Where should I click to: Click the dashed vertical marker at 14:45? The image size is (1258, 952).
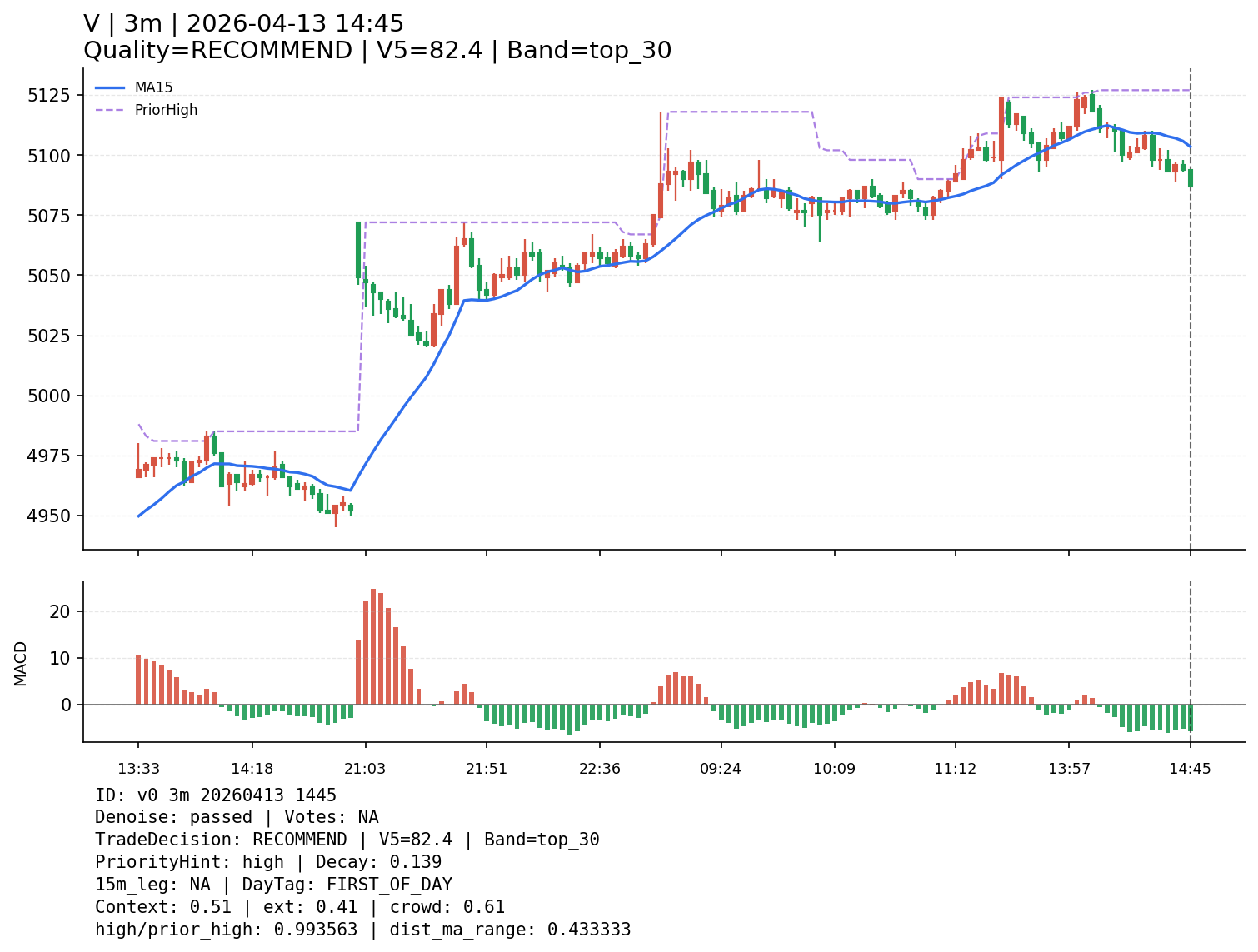coord(1190,333)
